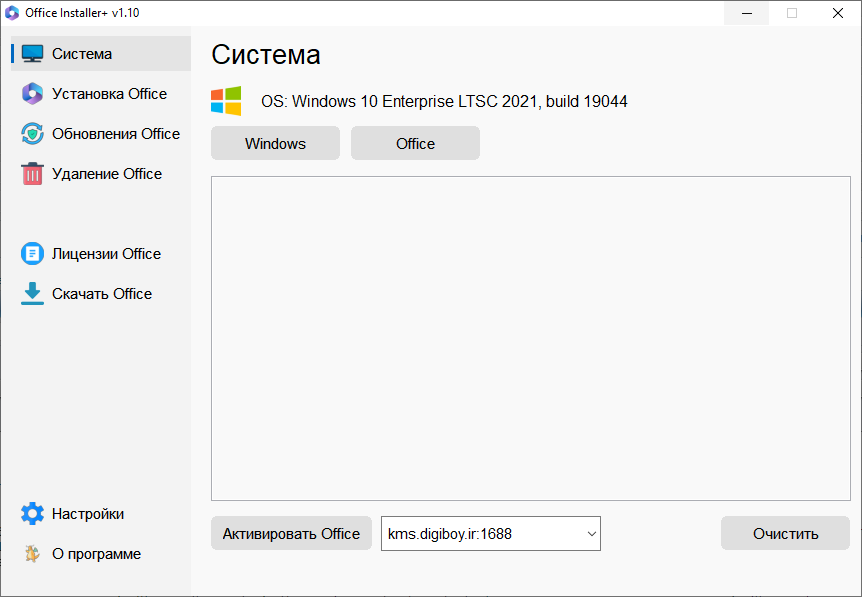
Task: Click the monitor icon next to Система
Action: (33, 54)
